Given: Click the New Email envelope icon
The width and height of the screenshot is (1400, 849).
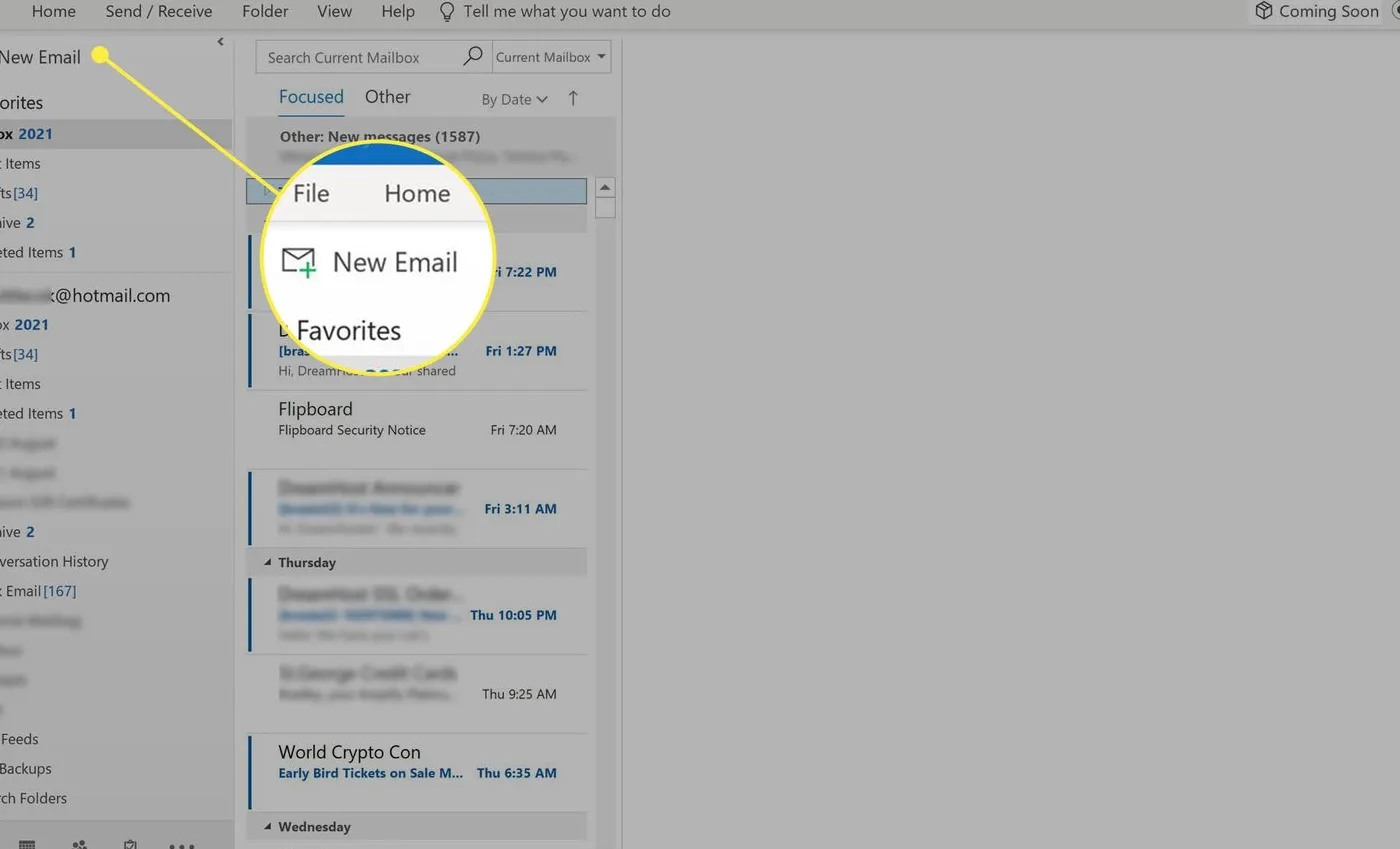Looking at the screenshot, I should 299,262.
